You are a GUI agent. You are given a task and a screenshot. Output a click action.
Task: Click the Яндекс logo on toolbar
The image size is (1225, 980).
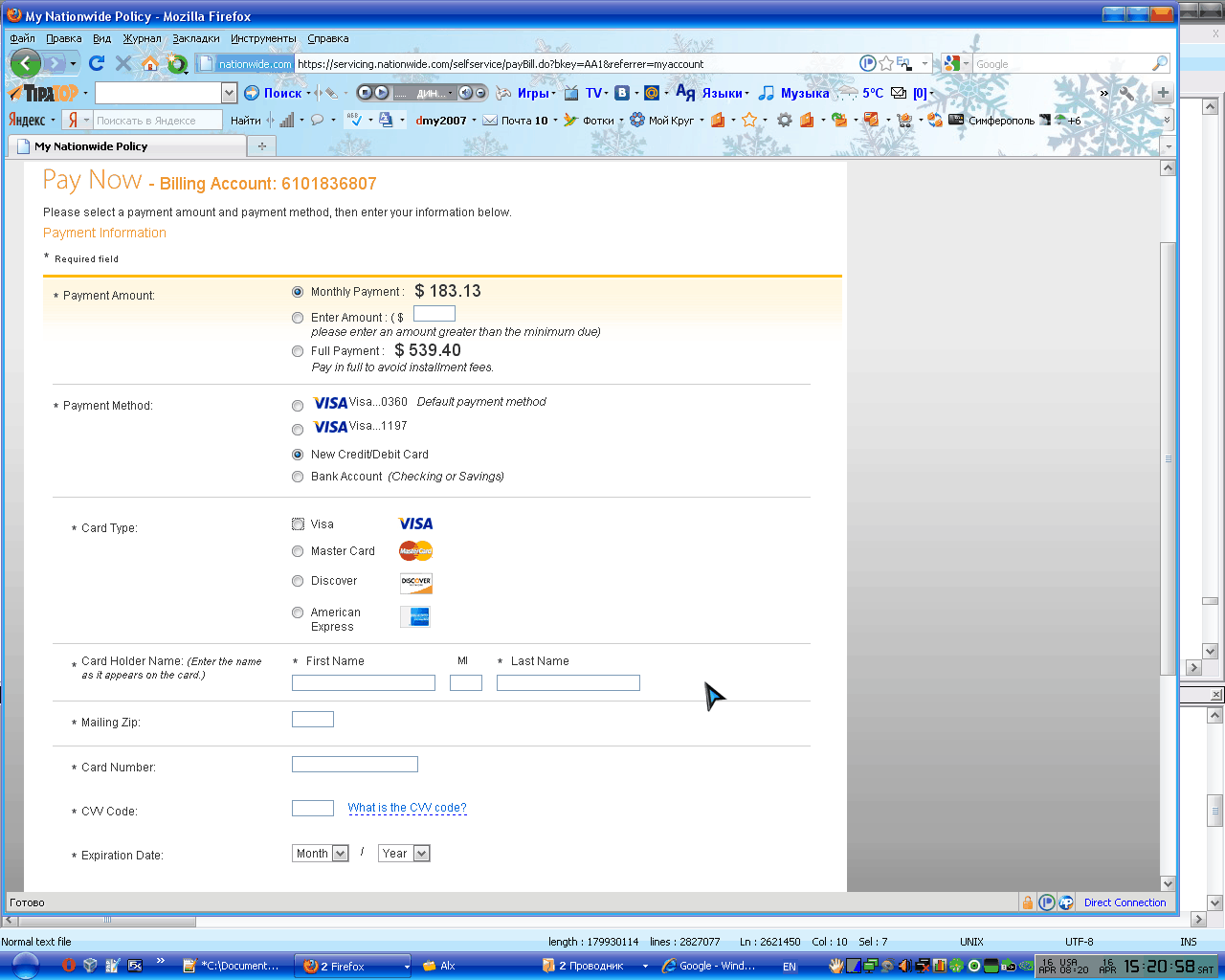(x=27, y=120)
